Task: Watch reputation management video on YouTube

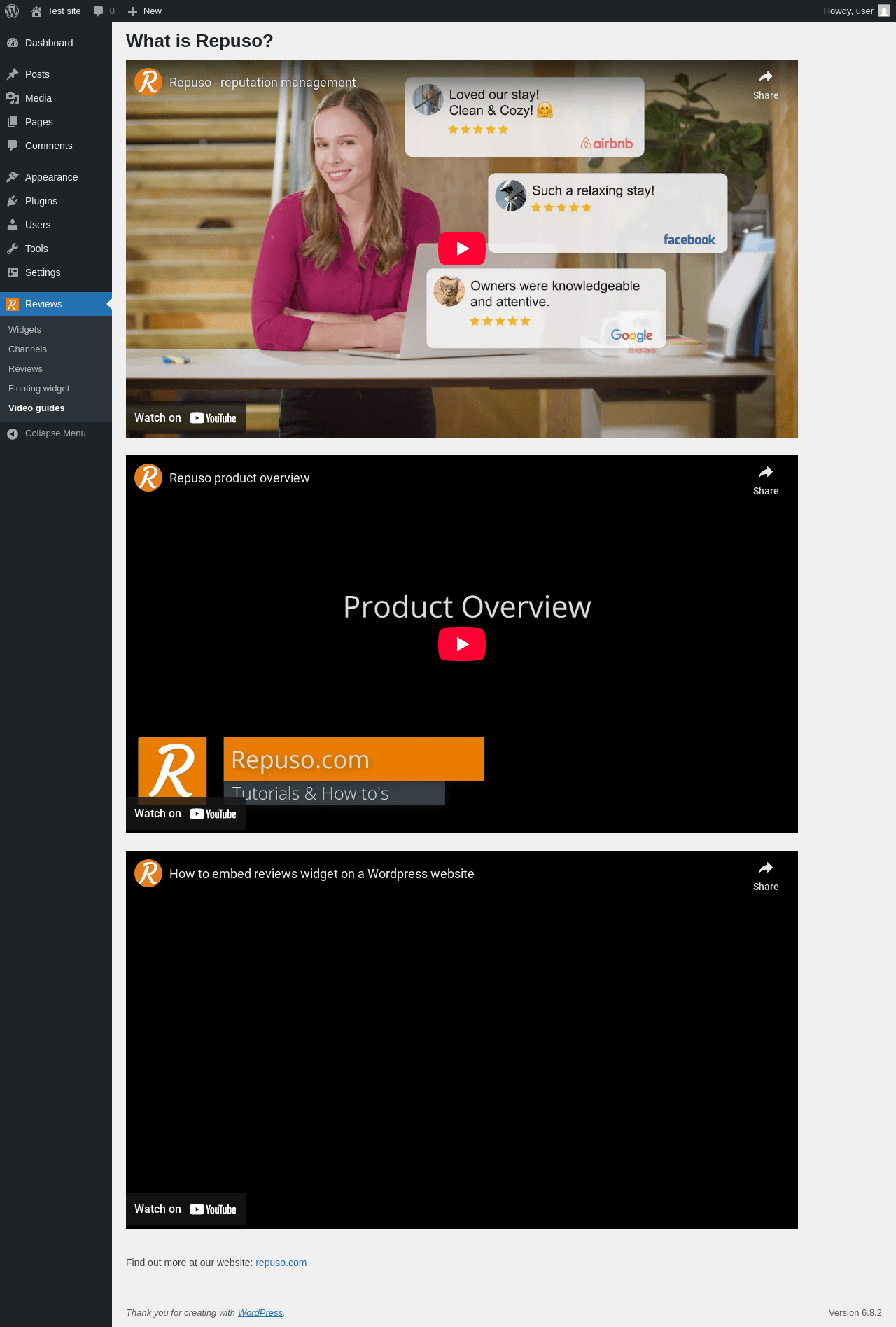Action: point(185,418)
